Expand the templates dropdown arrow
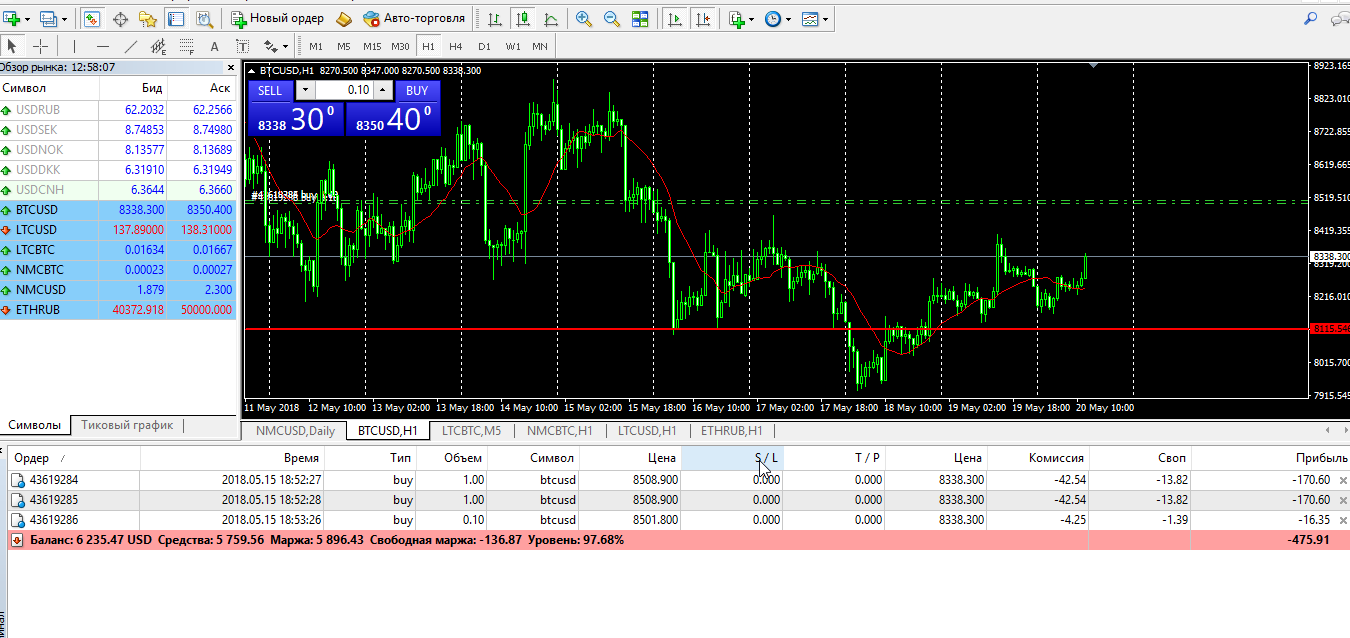Viewport: 1350px width, 638px height. (826, 19)
